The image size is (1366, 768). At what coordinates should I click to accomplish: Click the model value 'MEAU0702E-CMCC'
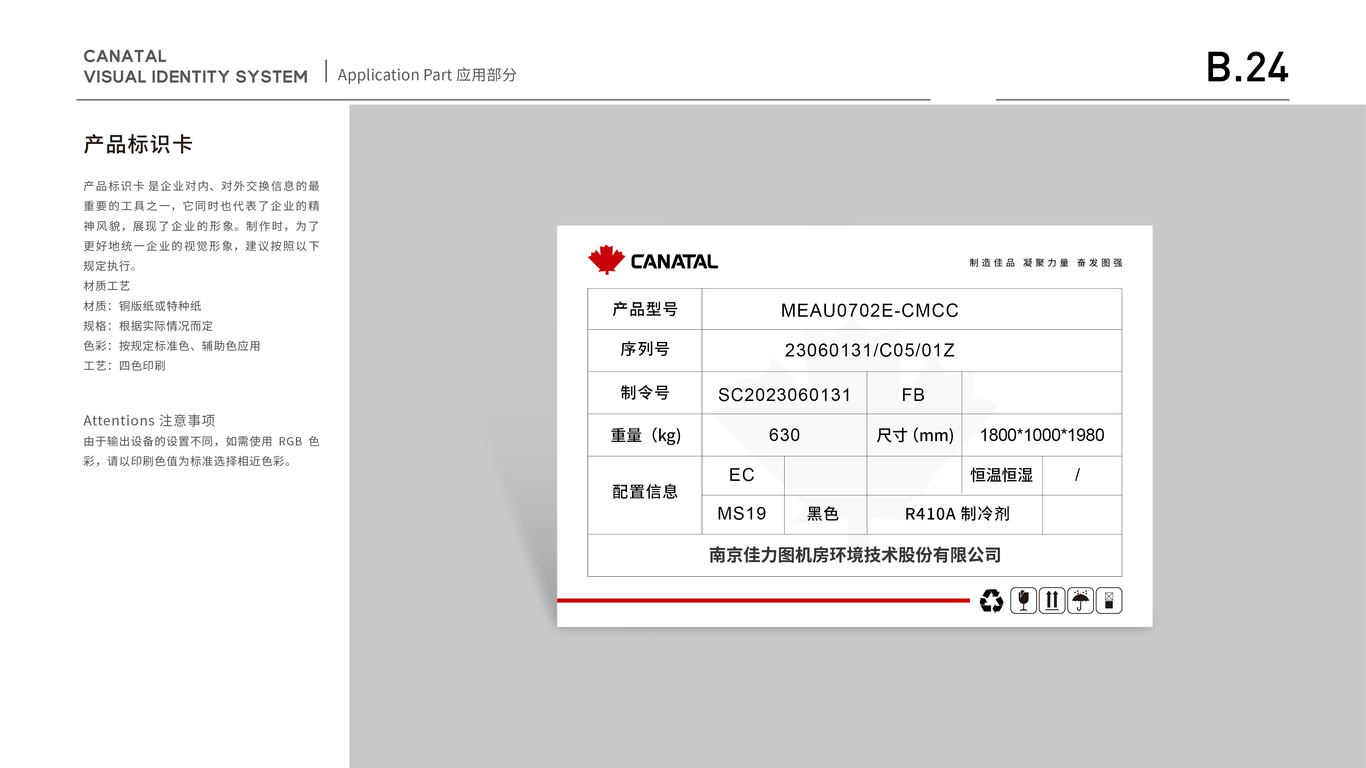(870, 311)
